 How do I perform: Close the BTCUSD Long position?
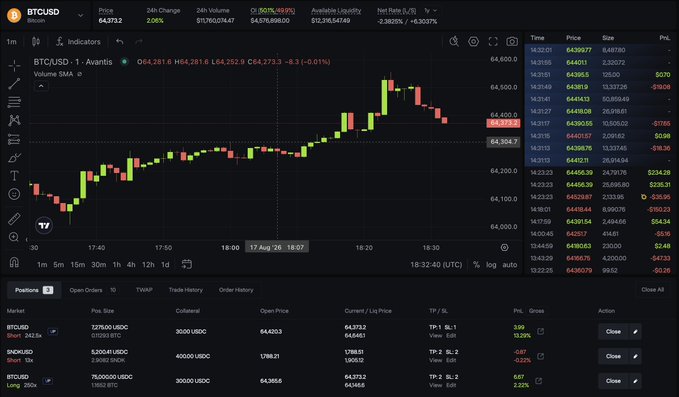pos(613,381)
